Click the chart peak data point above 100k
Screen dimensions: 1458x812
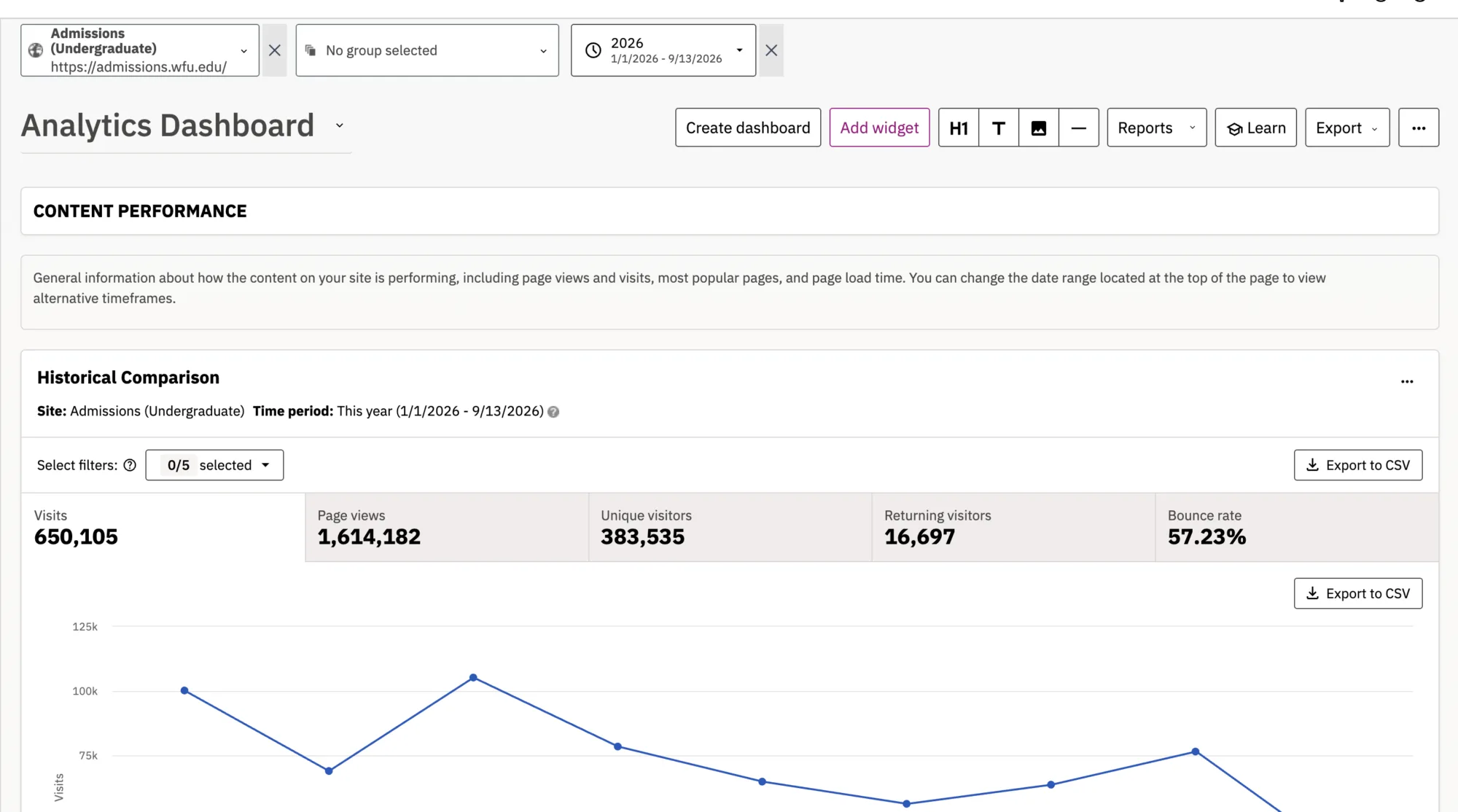pyautogui.click(x=473, y=678)
